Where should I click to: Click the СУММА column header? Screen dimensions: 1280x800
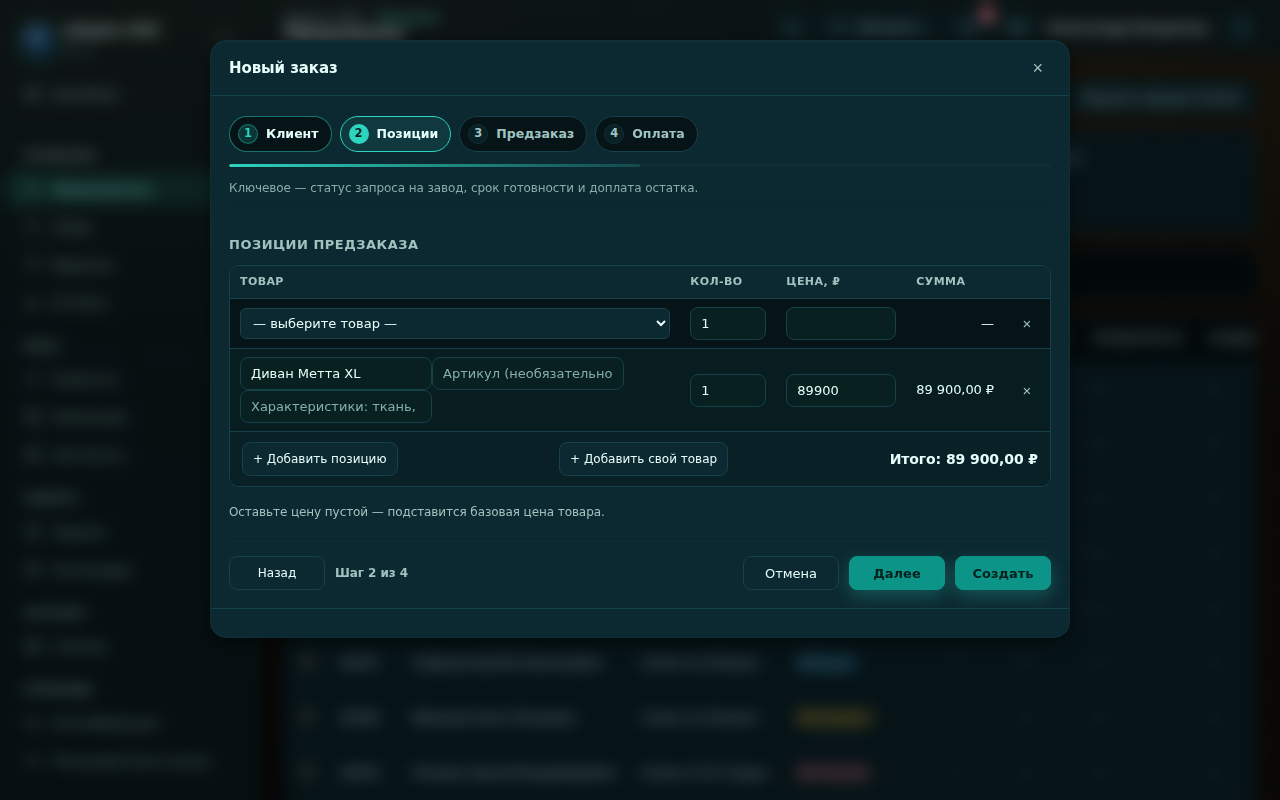click(941, 282)
